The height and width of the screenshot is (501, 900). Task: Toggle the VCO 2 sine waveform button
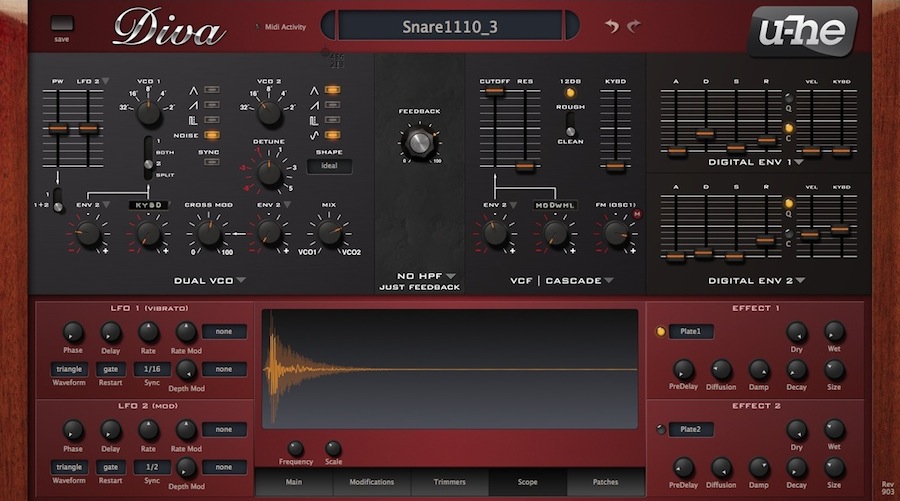coord(332,135)
